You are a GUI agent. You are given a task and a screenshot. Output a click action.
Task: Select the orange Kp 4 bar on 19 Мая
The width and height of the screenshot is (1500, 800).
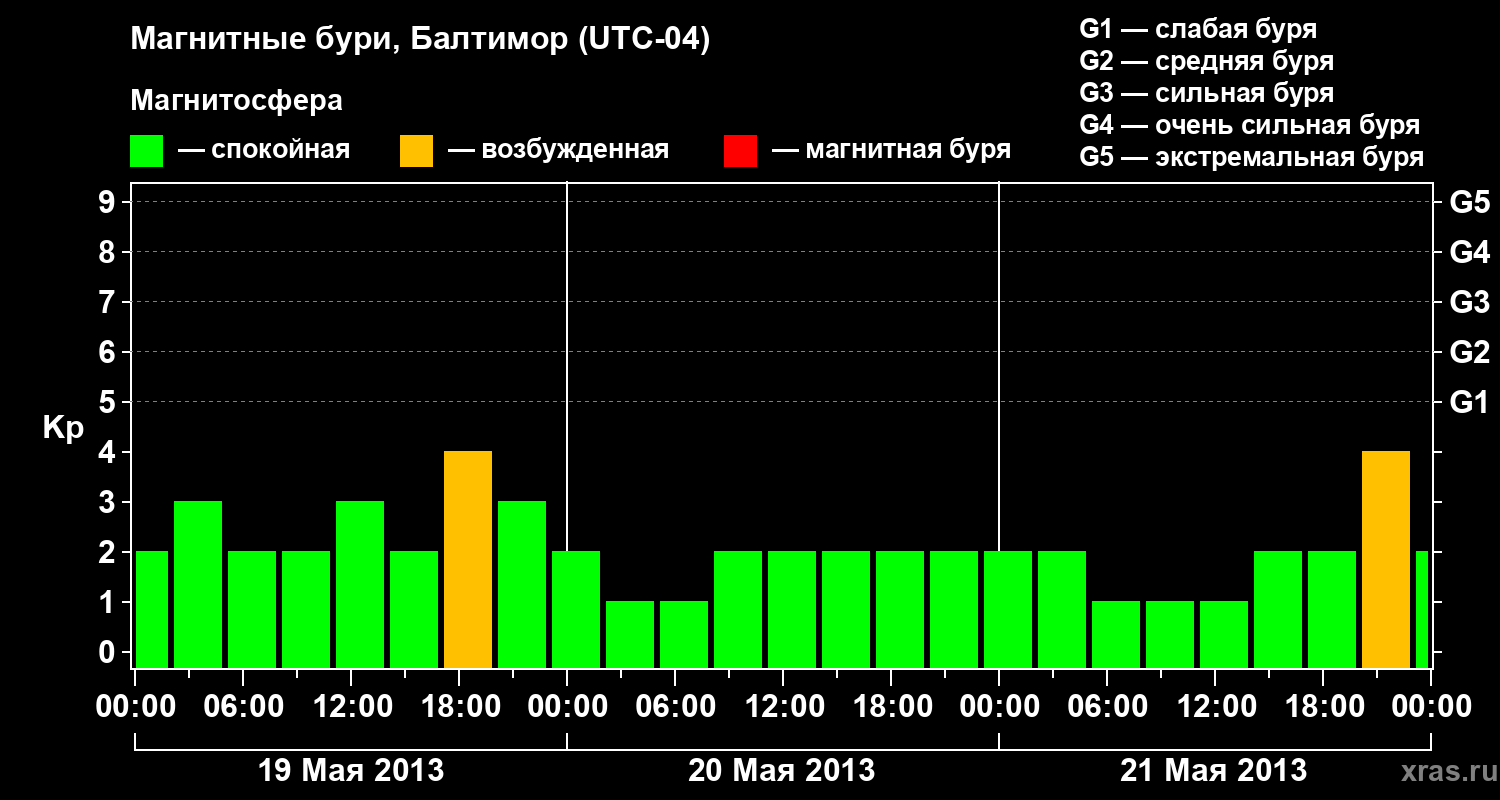pyautogui.click(x=468, y=560)
